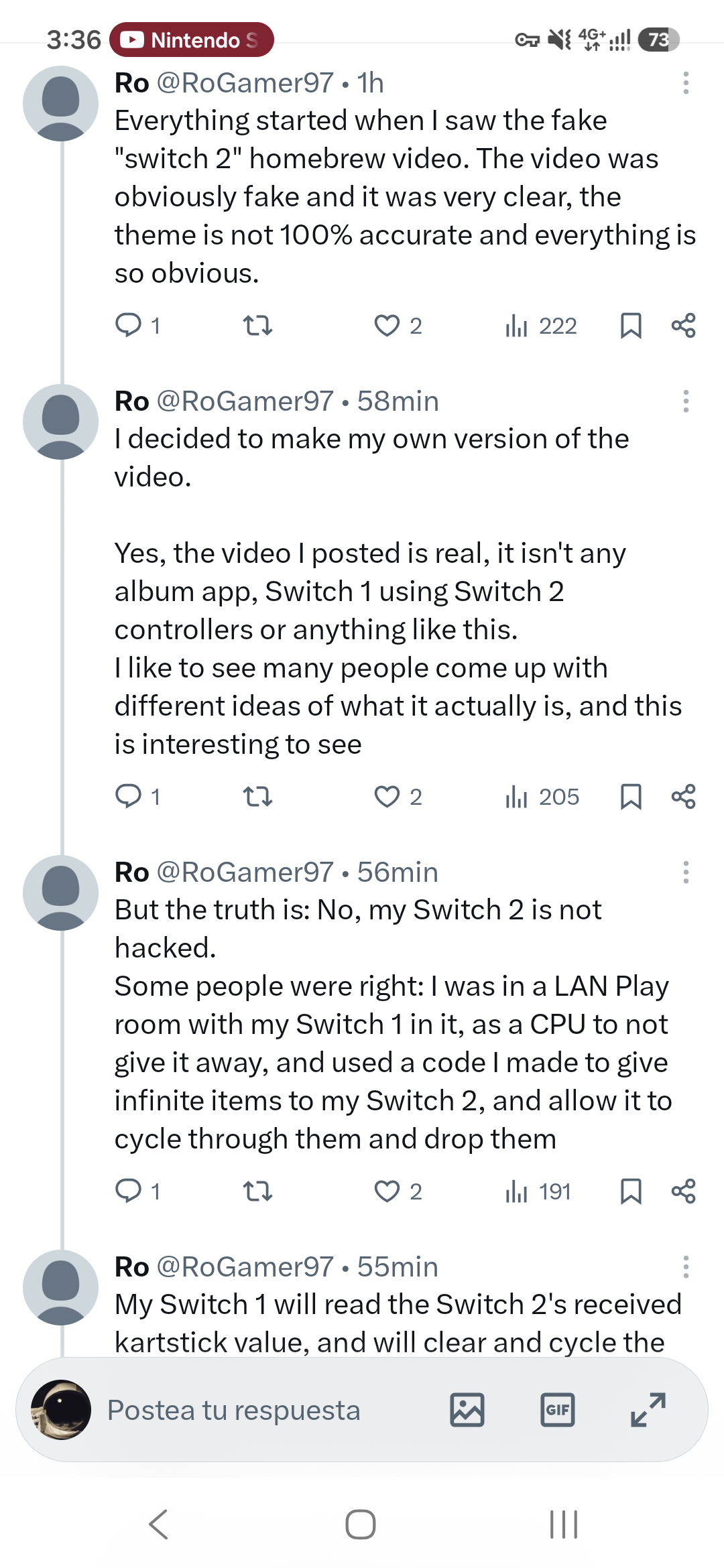View analytics showing 222 views
Viewport: 724px width, 1568px height.
(541, 326)
